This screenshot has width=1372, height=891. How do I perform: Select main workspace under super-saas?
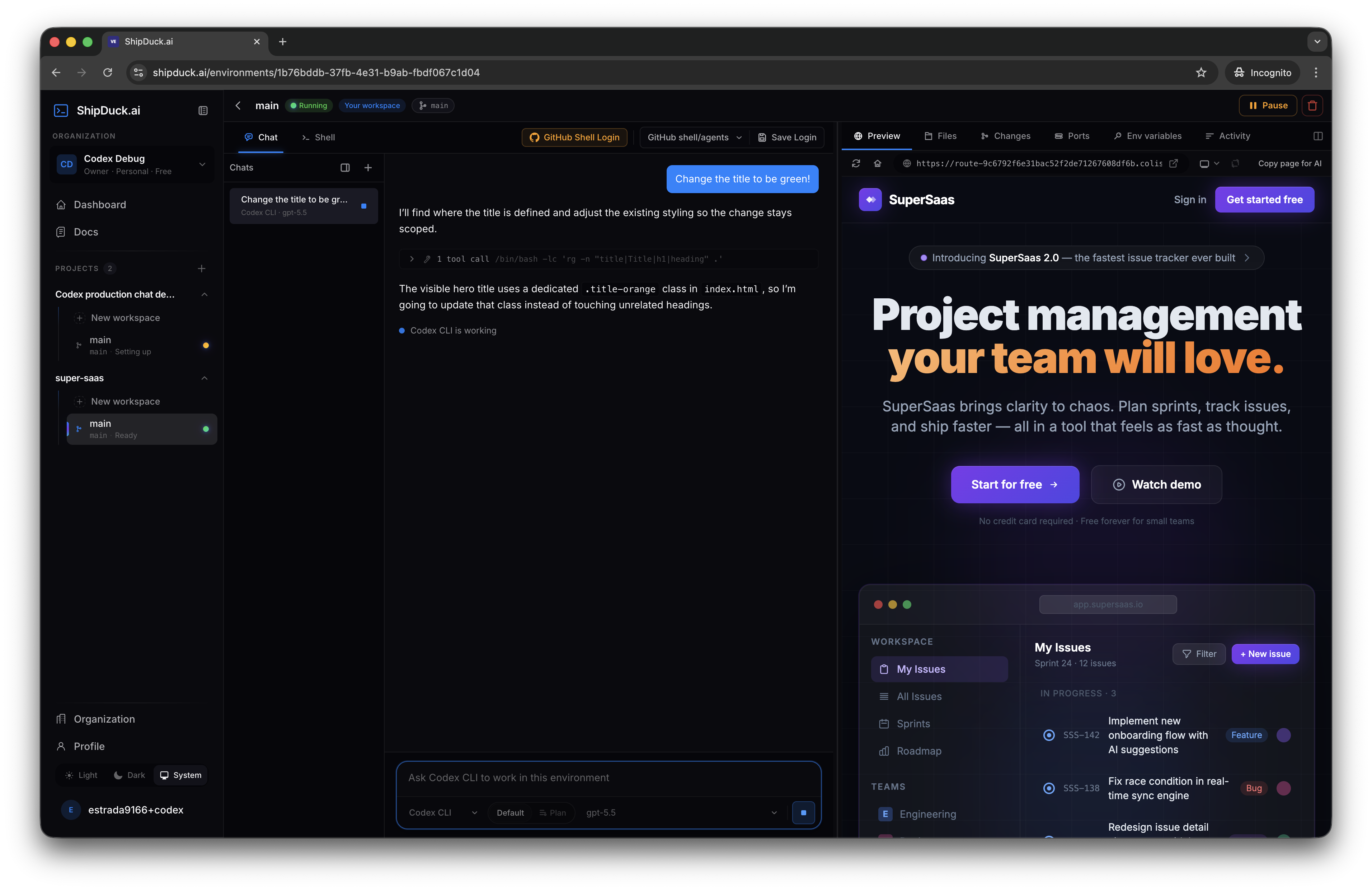tap(142, 429)
